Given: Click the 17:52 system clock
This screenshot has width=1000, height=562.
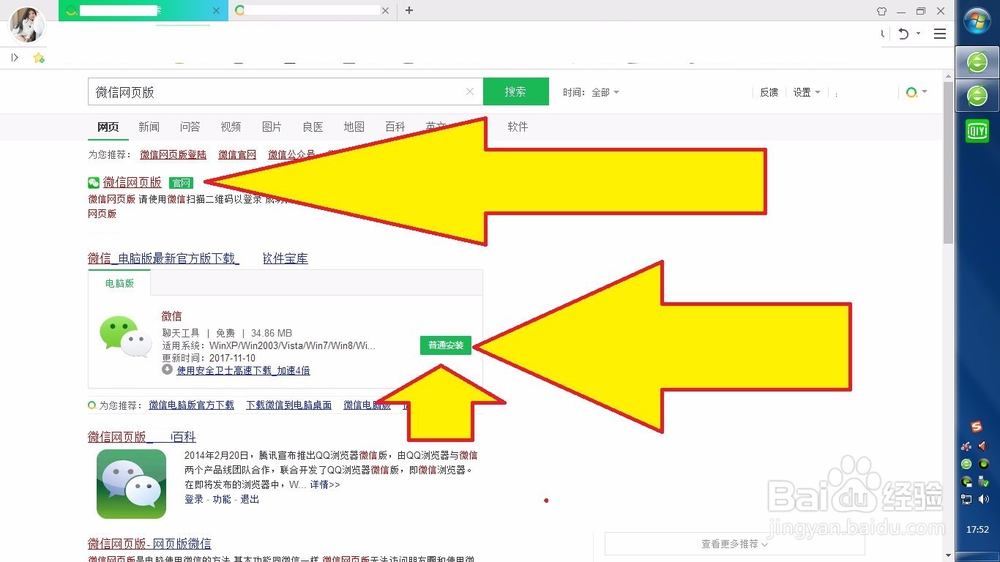Looking at the screenshot, I should [978, 529].
